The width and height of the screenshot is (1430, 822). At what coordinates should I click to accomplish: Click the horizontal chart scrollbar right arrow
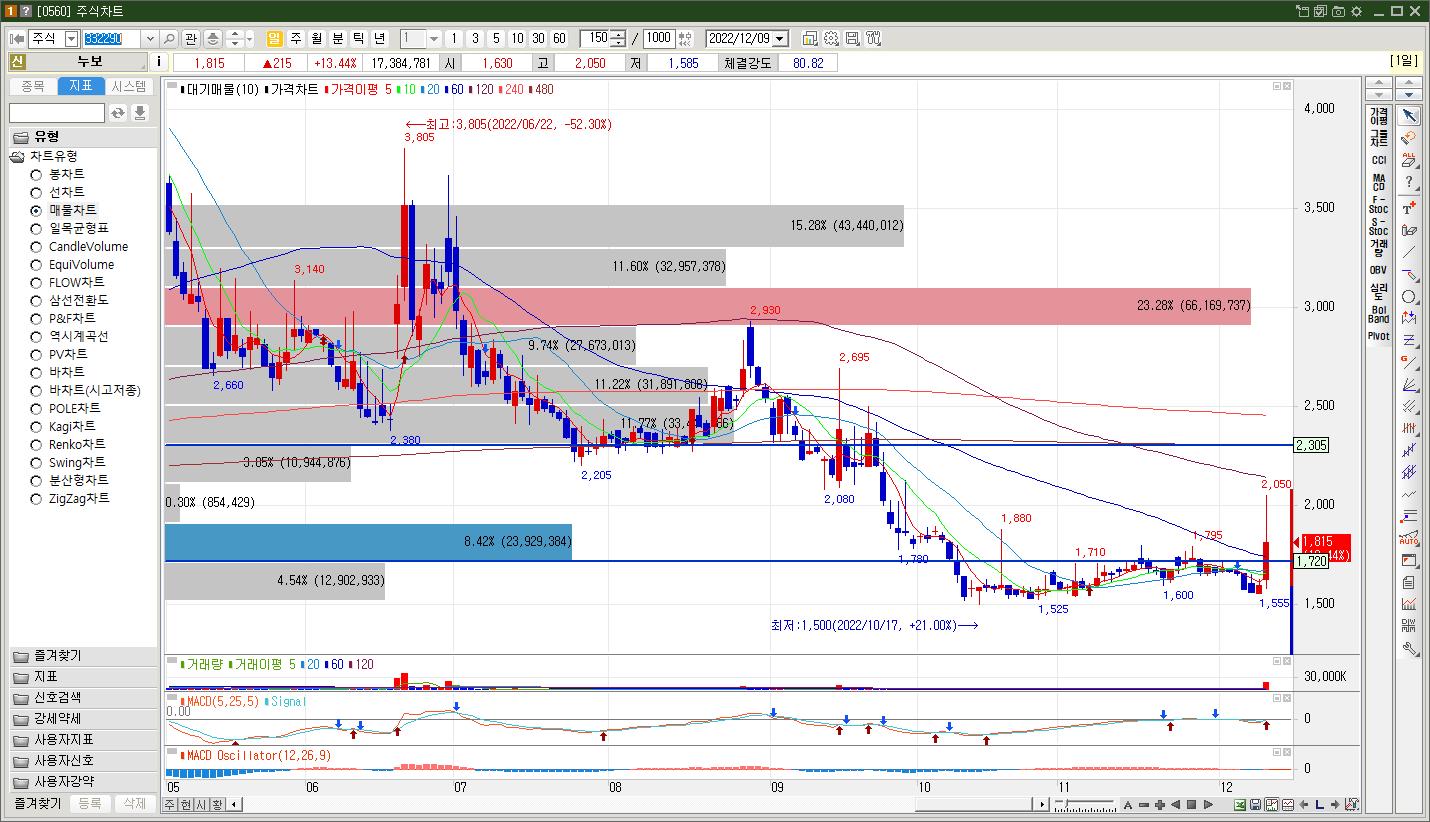tap(1042, 804)
